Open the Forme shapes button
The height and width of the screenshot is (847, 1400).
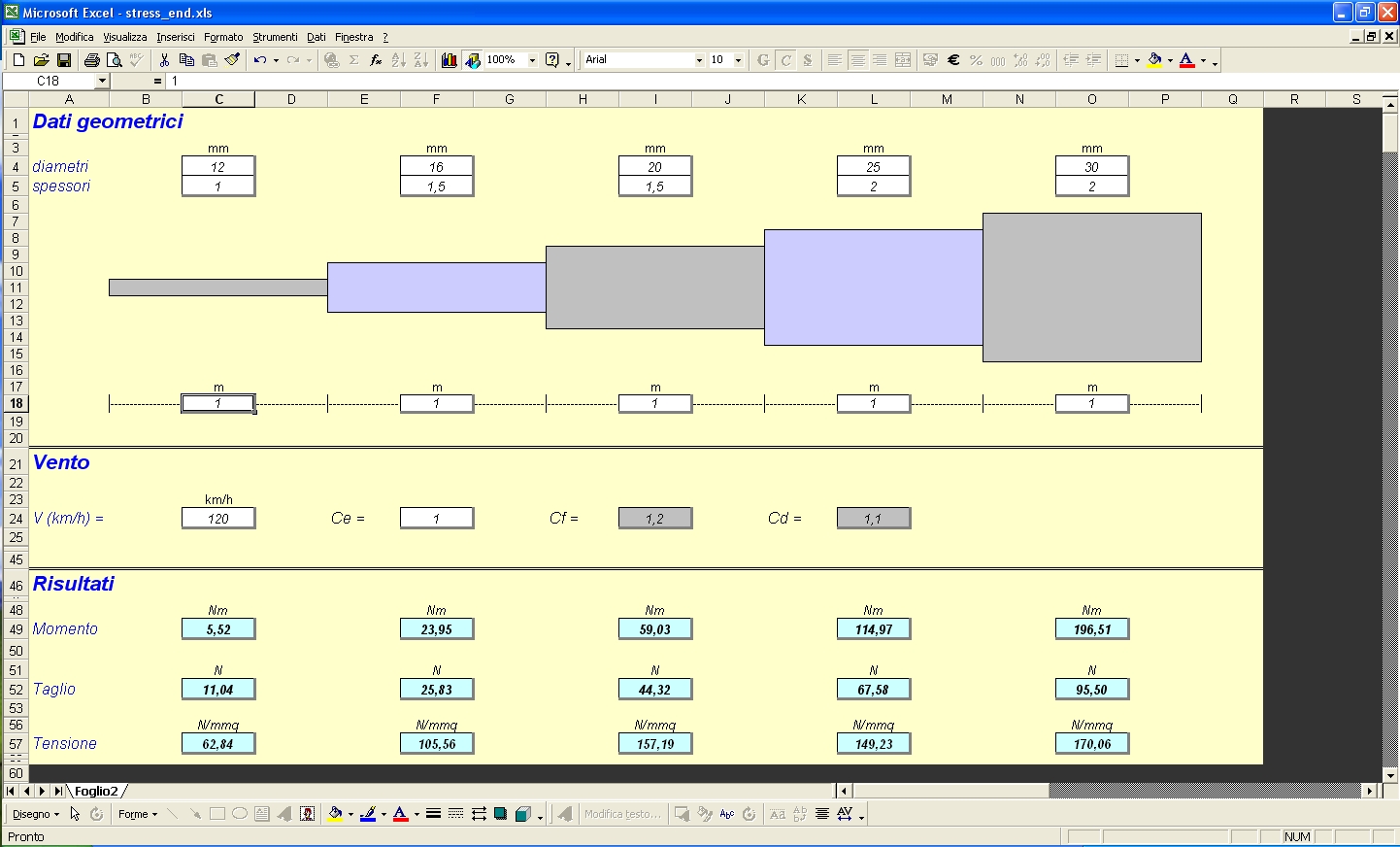tap(137, 814)
